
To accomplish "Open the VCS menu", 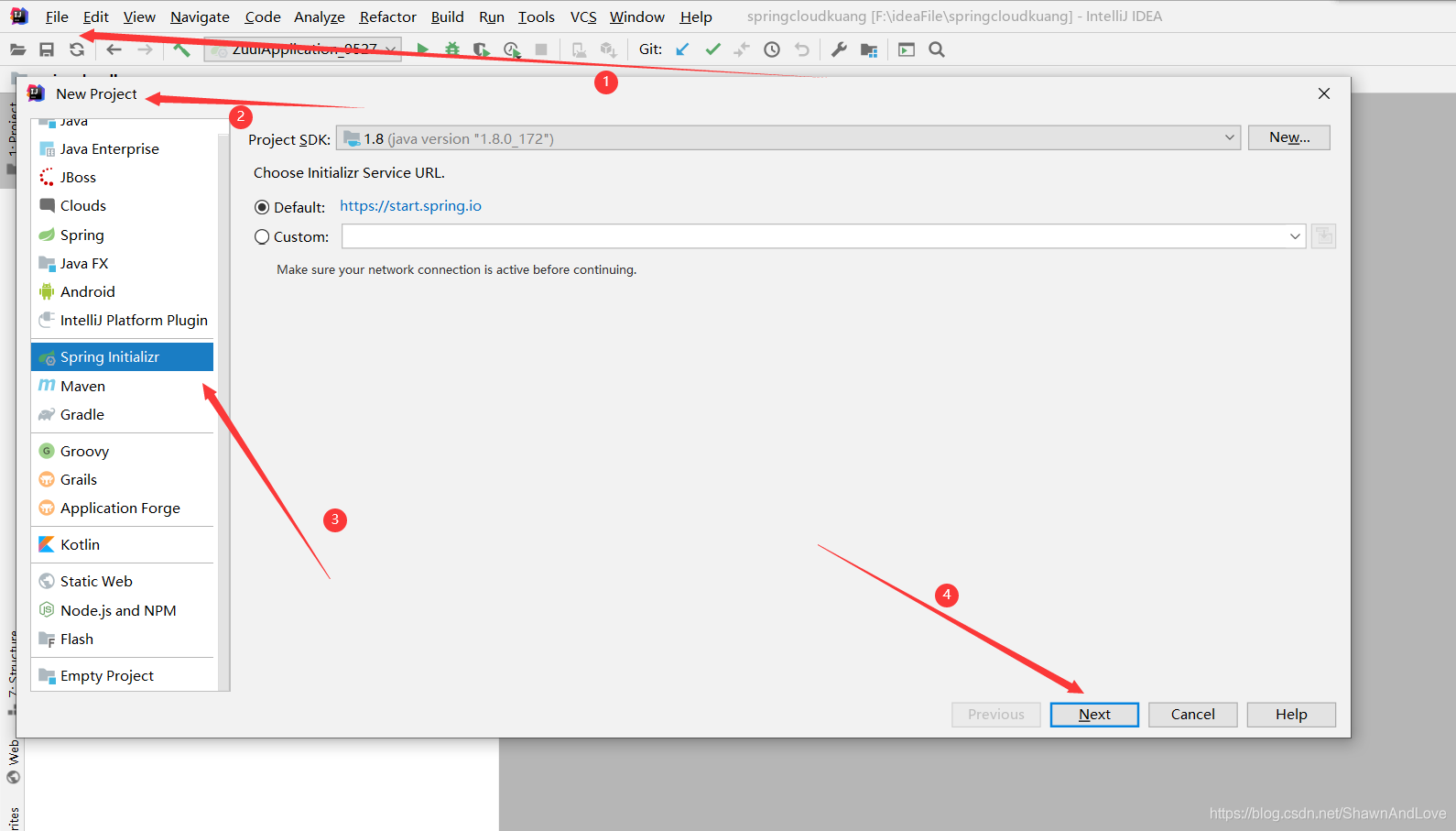I will click(583, 16).
